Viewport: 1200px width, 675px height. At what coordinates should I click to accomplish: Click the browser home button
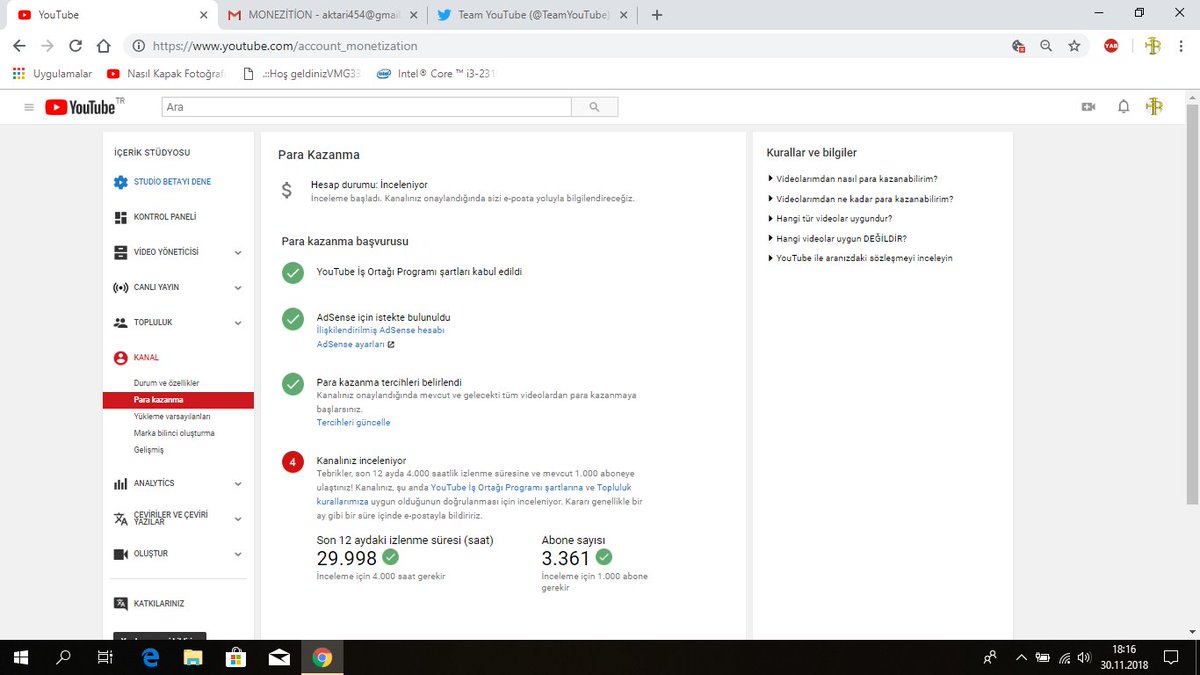(x=103, y=46)
